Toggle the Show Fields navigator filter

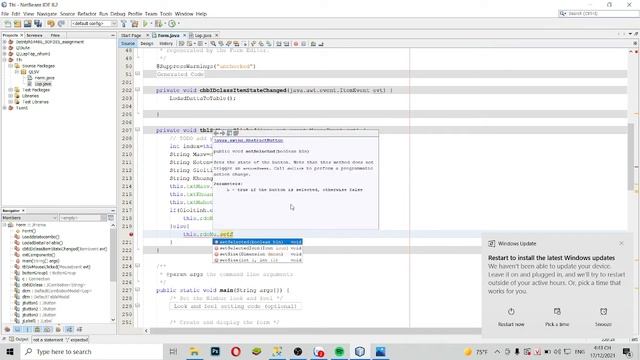point(18,329)
